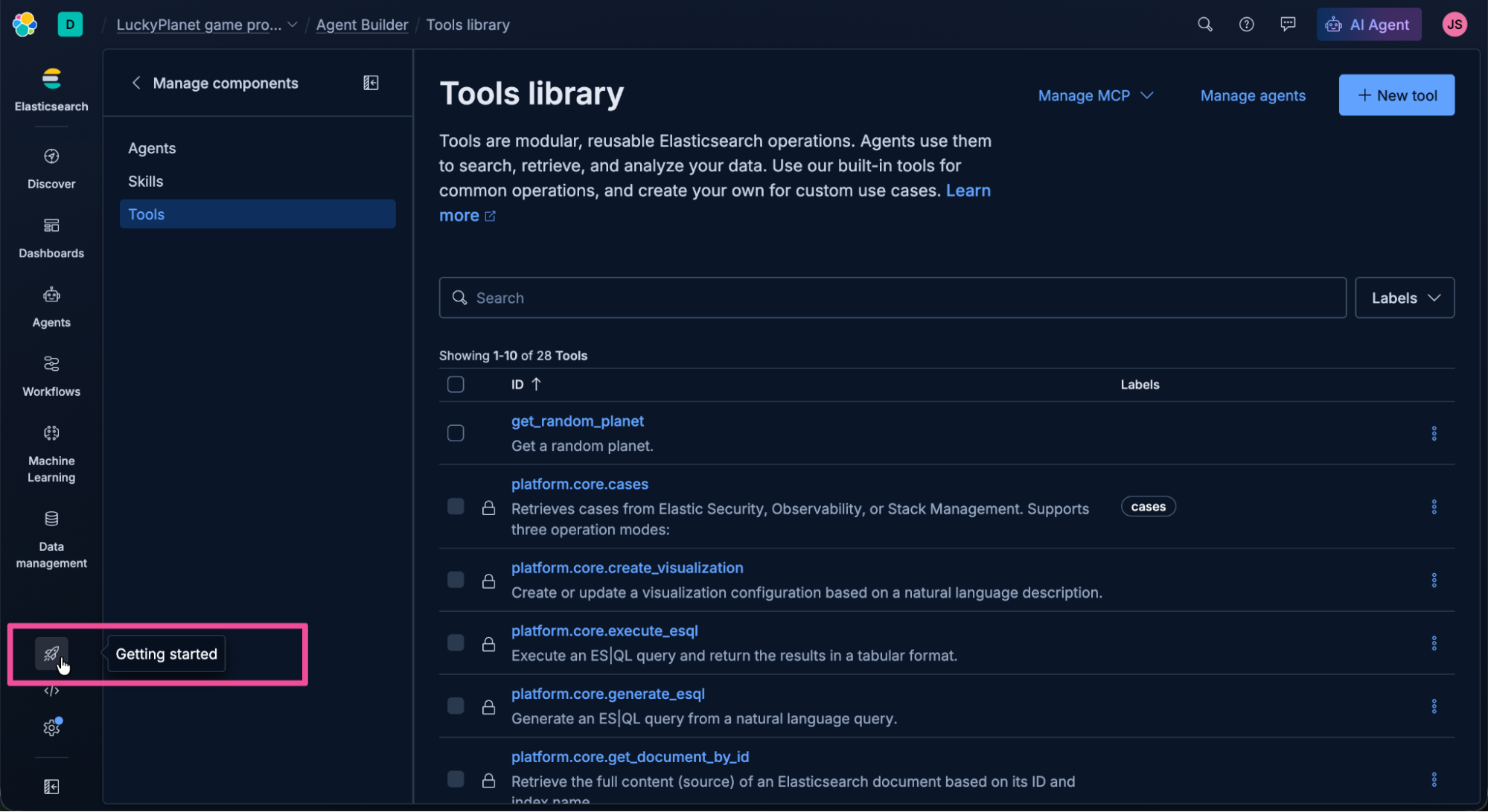Open the platform.core.cases tool

pyautogui.click(x=579, y=485)
